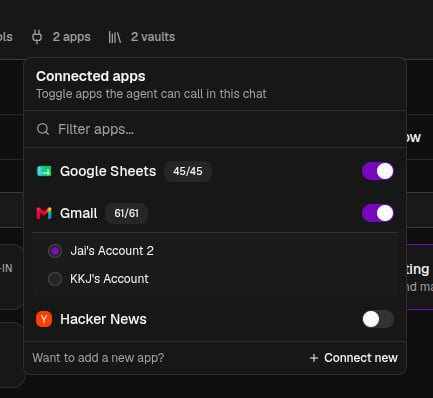Click the Gmail M logo icon
The width and height of the screenshot is (433, 398).
44,213
